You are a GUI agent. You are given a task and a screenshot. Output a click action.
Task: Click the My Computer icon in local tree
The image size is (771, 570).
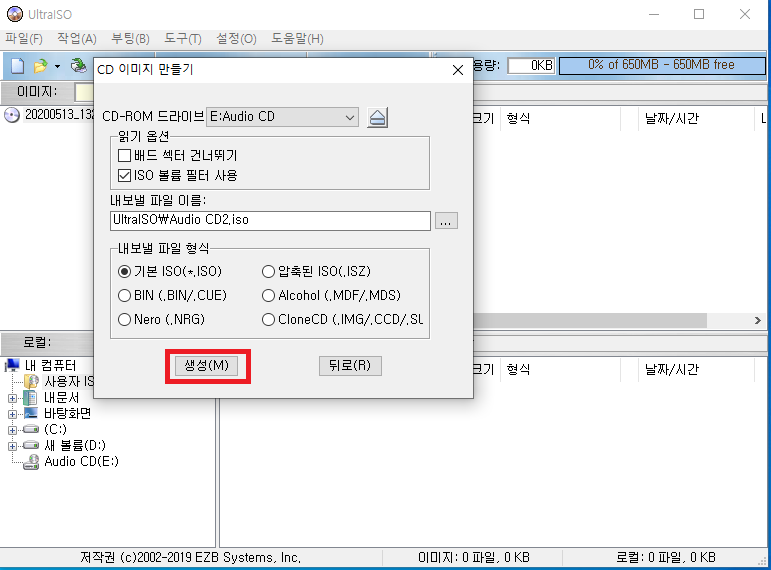[x=12, y=365]
